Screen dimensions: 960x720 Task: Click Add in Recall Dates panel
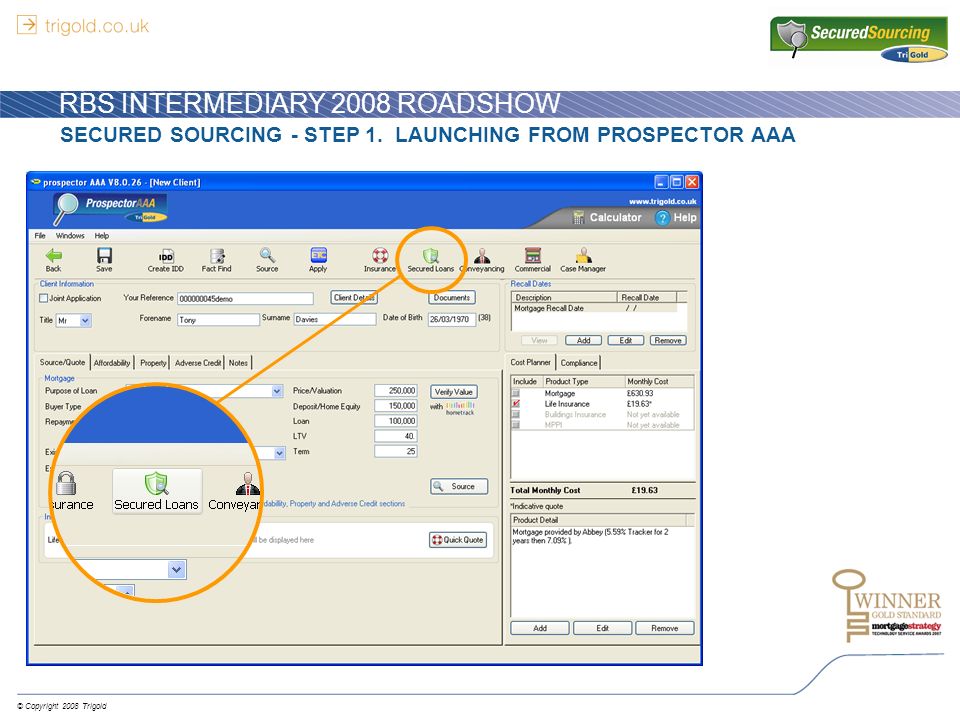tap(583, 340)
